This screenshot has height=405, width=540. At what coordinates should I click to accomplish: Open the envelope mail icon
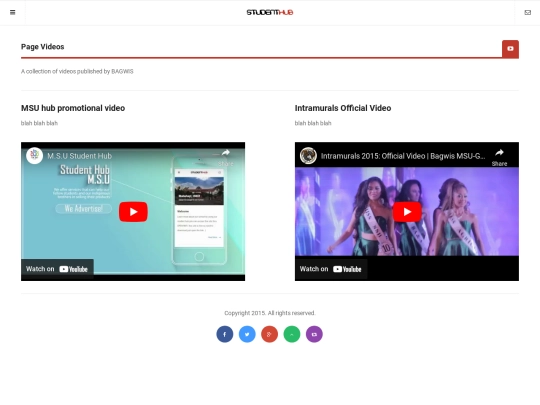527,12
